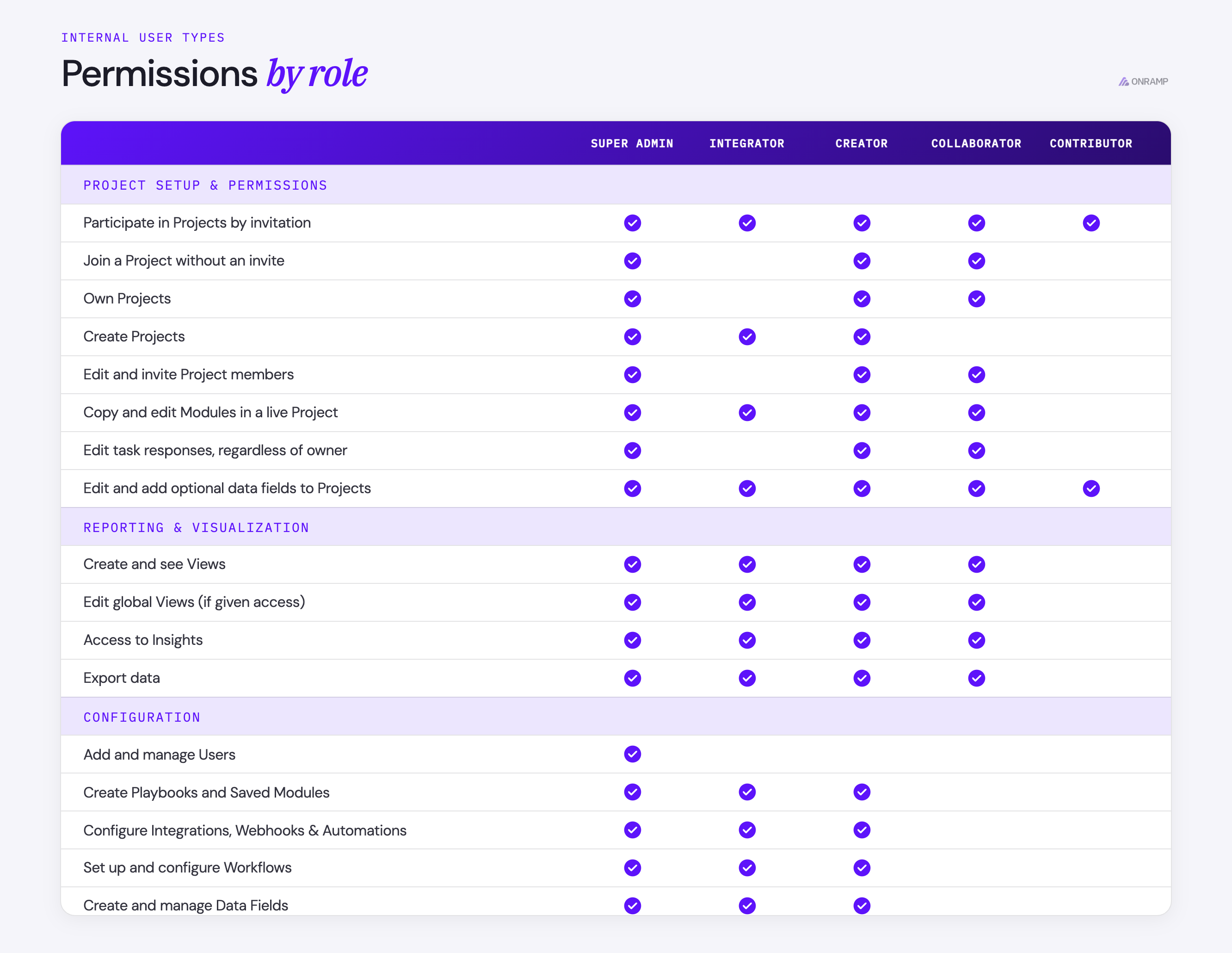Click Integrator checkmark for Create Projects
This screenshot has width=1232, height=953.
coord(747,337)
